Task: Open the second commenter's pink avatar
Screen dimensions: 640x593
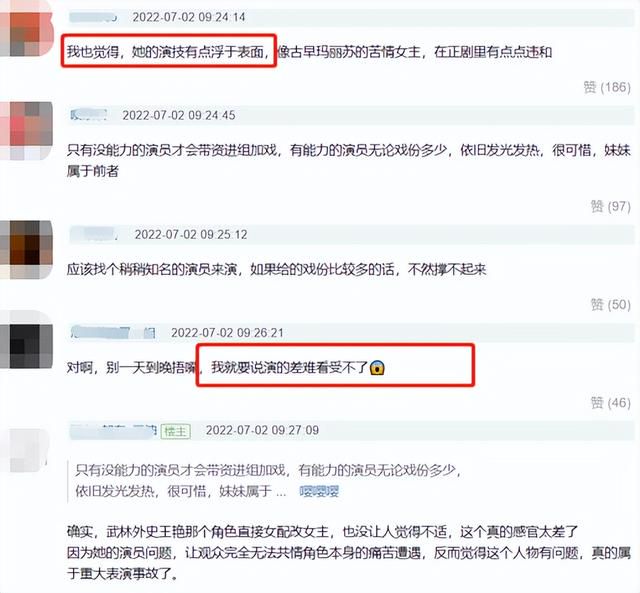Action: point(27,130)
